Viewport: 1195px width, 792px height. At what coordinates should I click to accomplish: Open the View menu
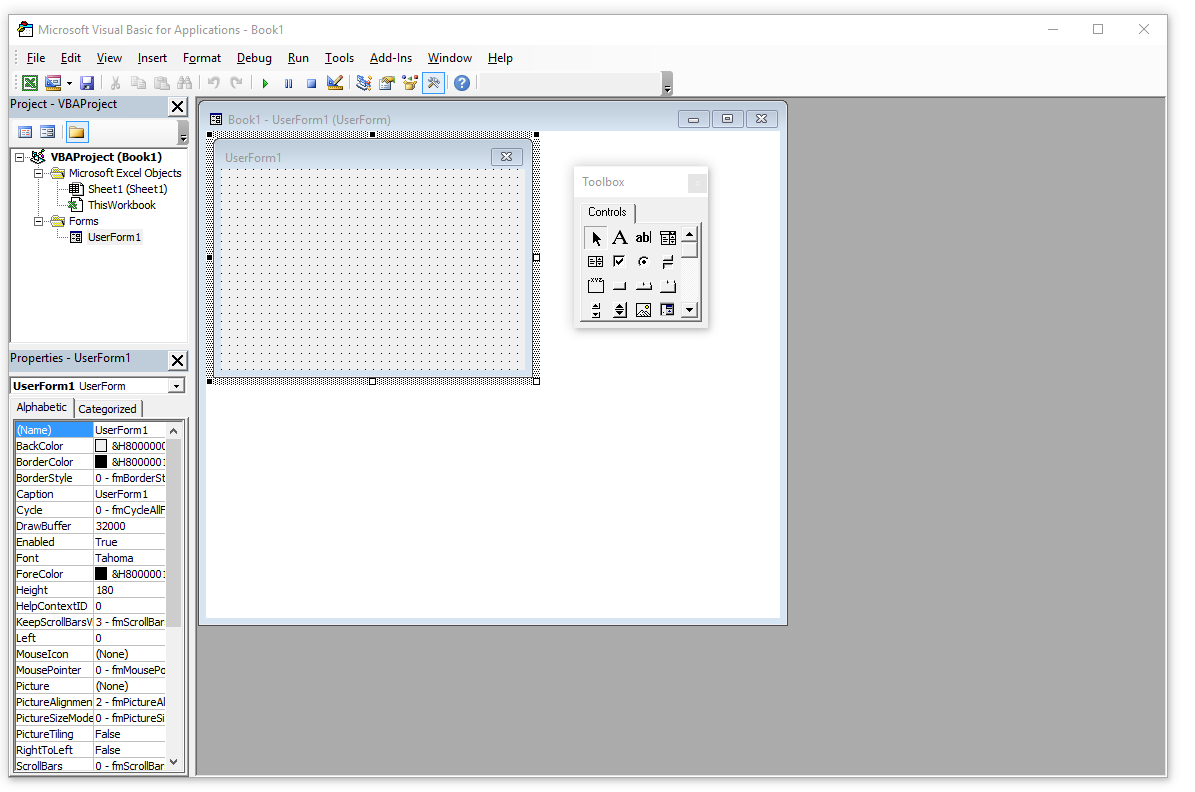109,58
